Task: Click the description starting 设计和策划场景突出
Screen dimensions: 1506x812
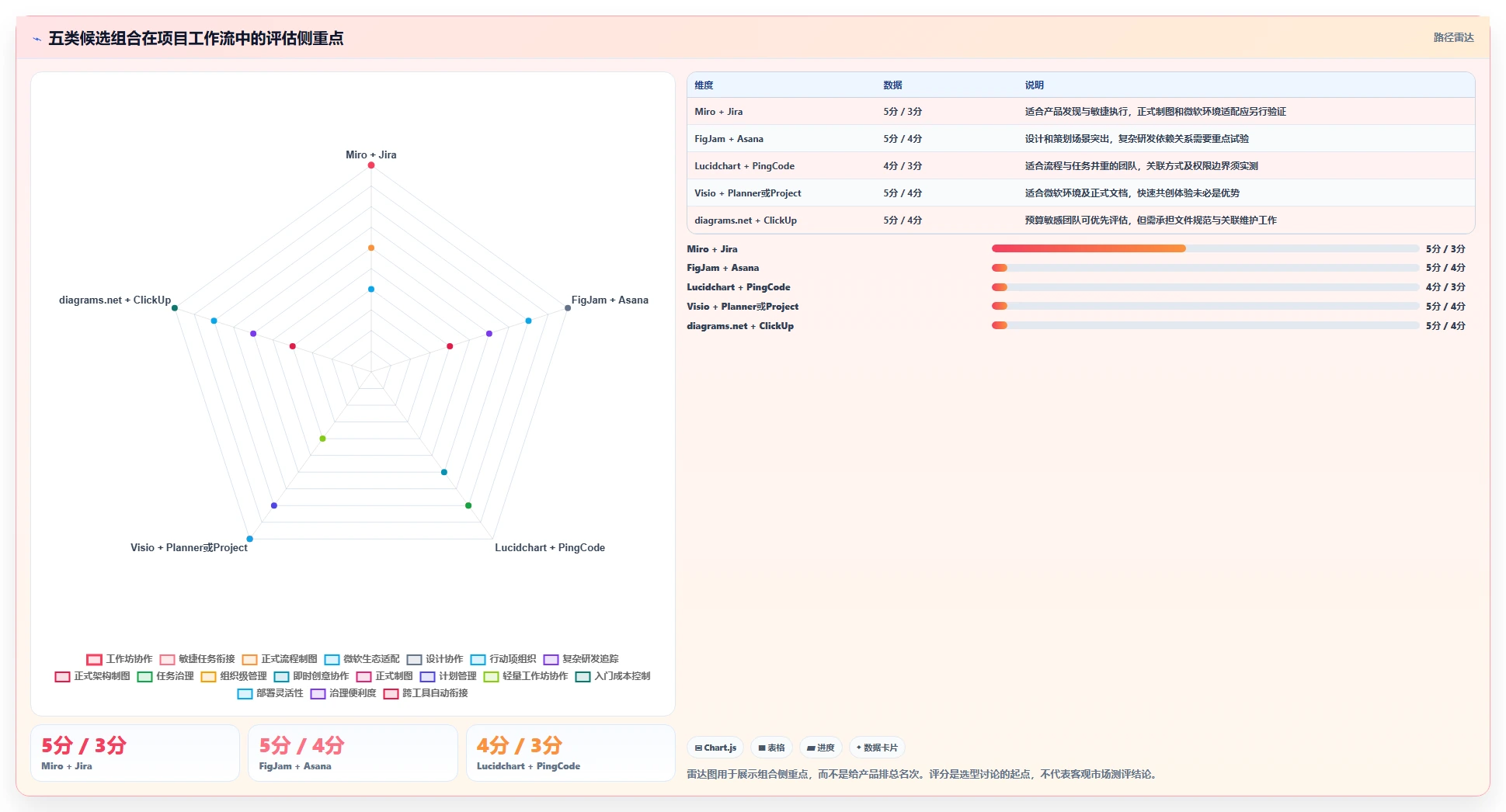Action: pos(1136,139)
